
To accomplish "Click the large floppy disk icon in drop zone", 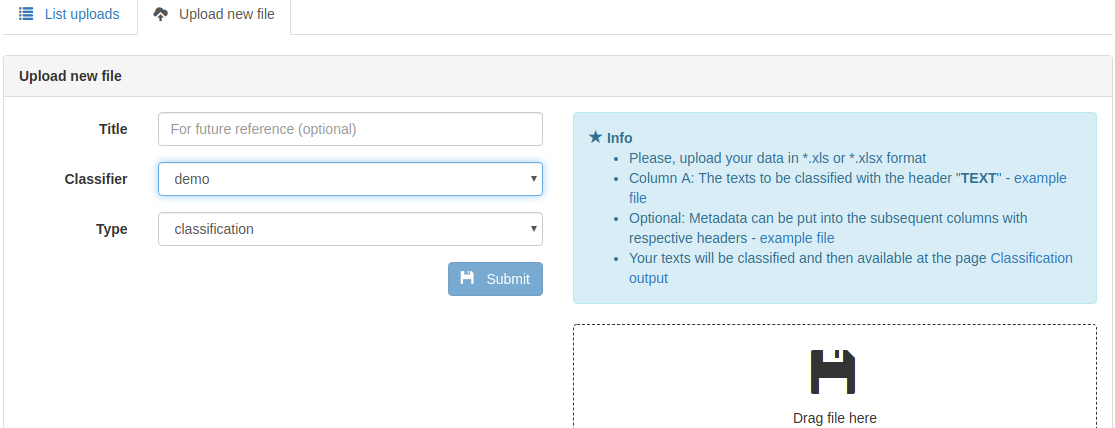I will pyautogui.click(x=833, y=371).
